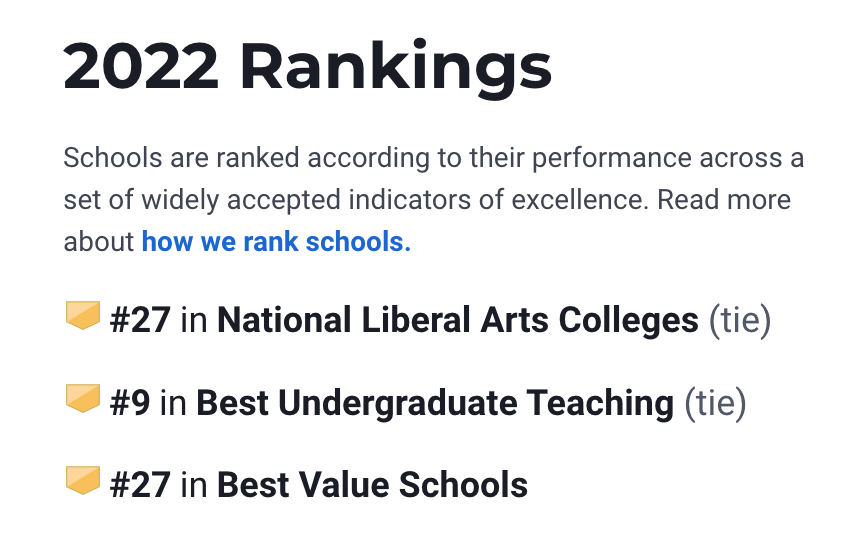Open the "how we rank schools" link
850x560 pixels.
click(276, 241)
